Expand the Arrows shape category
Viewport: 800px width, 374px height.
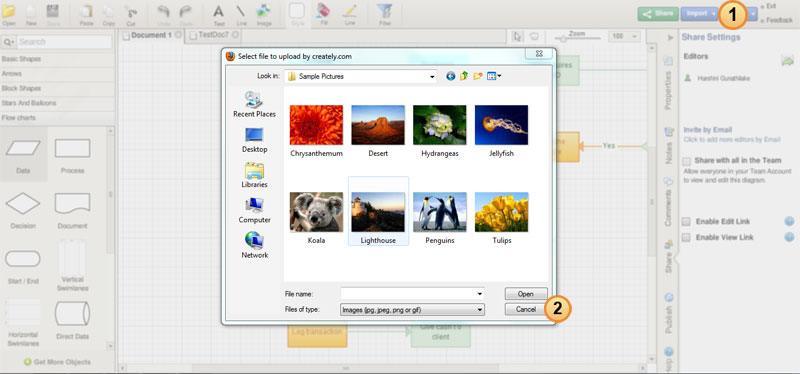(x=58, y=74)
